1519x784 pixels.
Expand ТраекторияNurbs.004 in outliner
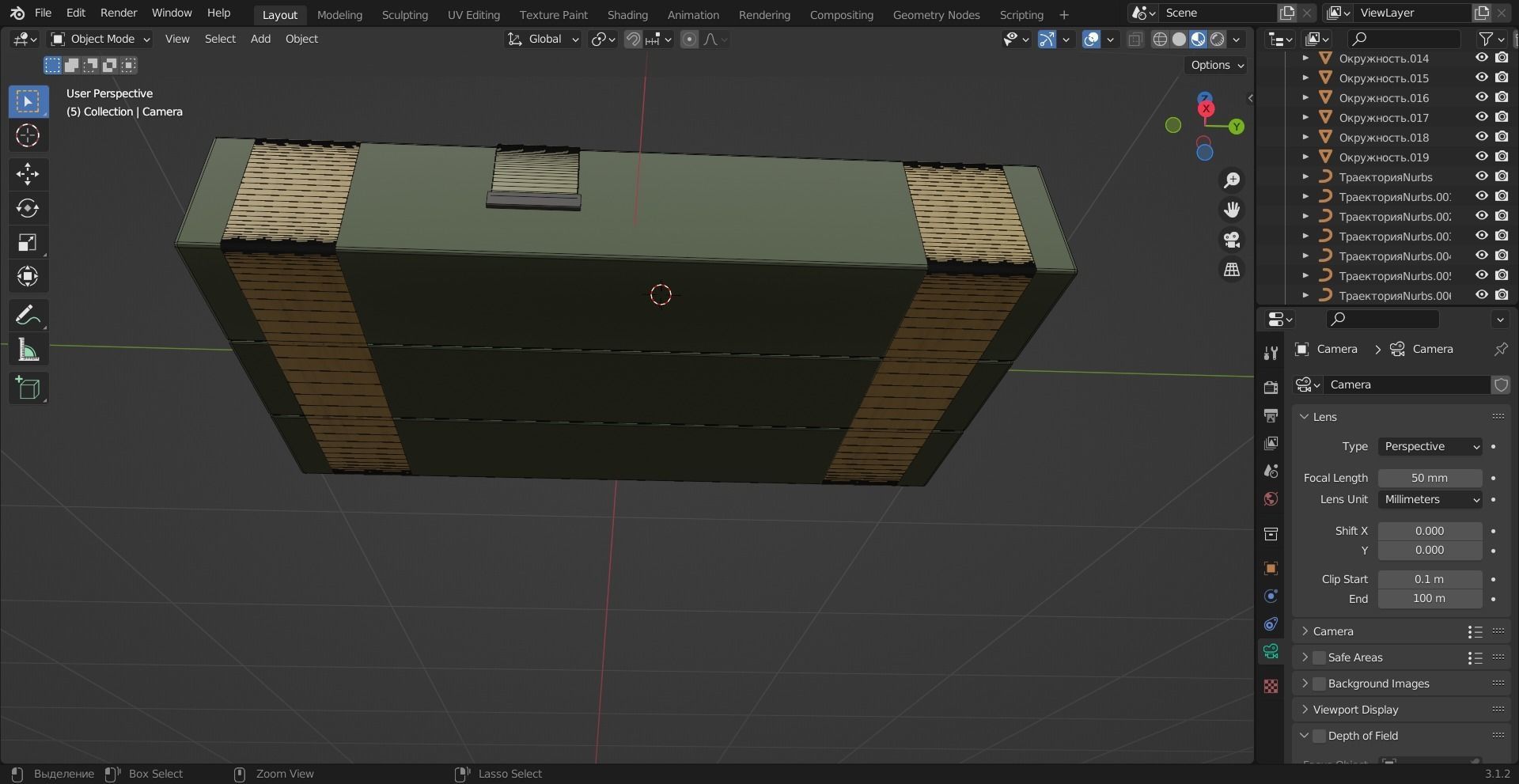click(1305, 256)
